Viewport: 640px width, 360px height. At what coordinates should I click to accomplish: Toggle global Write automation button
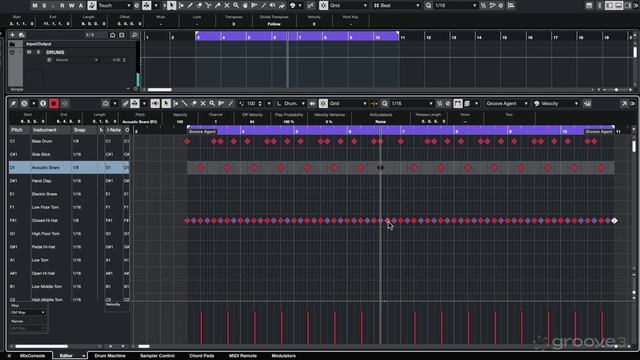(x=71, y=6)
